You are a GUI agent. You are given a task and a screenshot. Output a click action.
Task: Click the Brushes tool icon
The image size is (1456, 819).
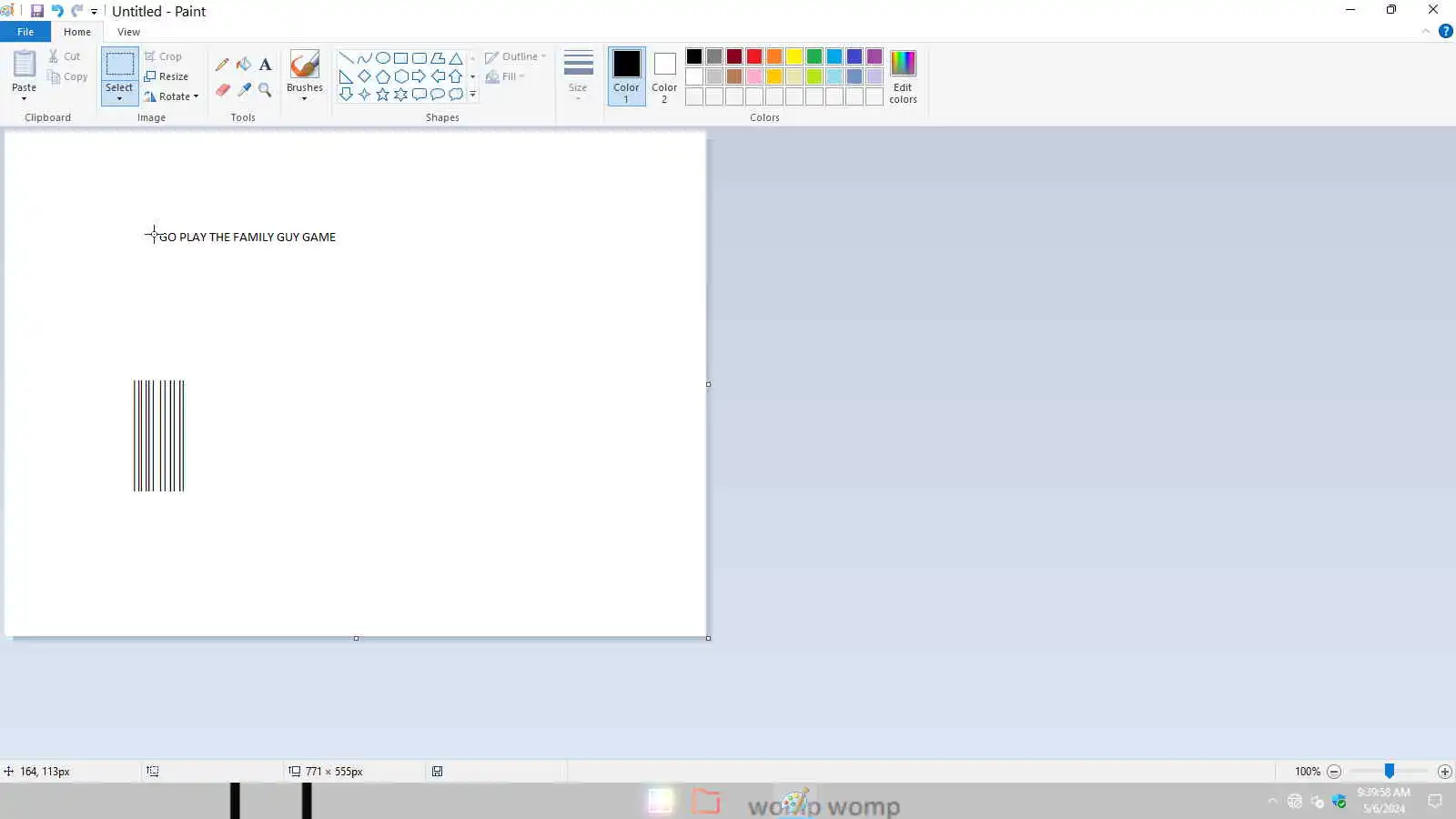click(x=305, y=64)
